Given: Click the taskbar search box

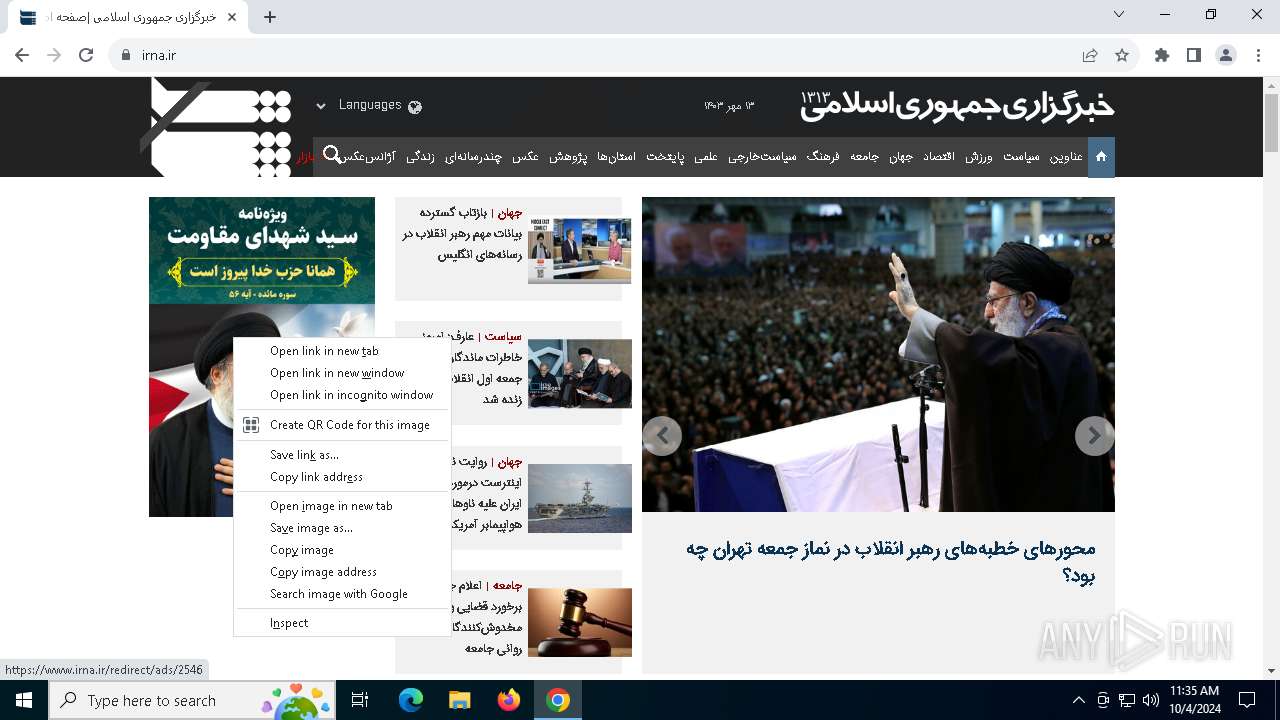Looking at the screenshot, I should [x=192, y=700].
